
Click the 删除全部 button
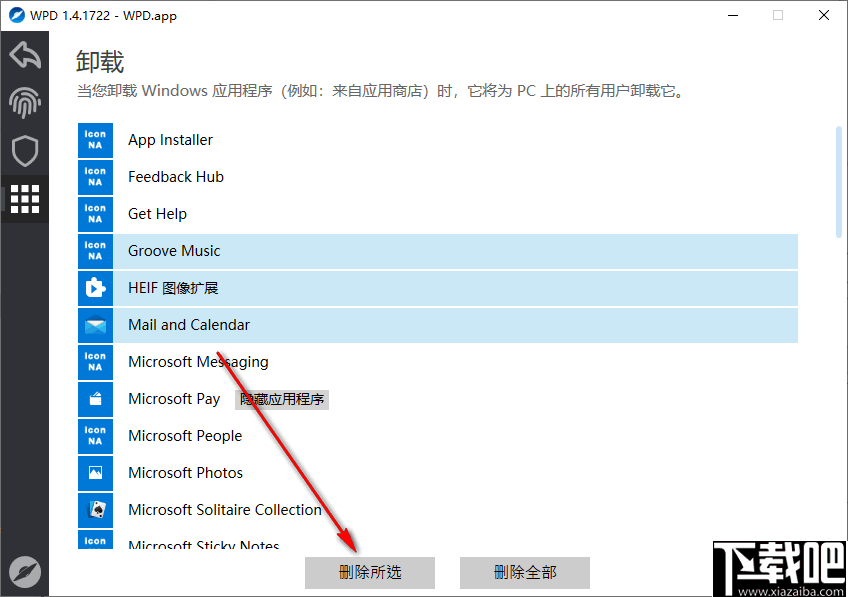(x=525, y=573)
